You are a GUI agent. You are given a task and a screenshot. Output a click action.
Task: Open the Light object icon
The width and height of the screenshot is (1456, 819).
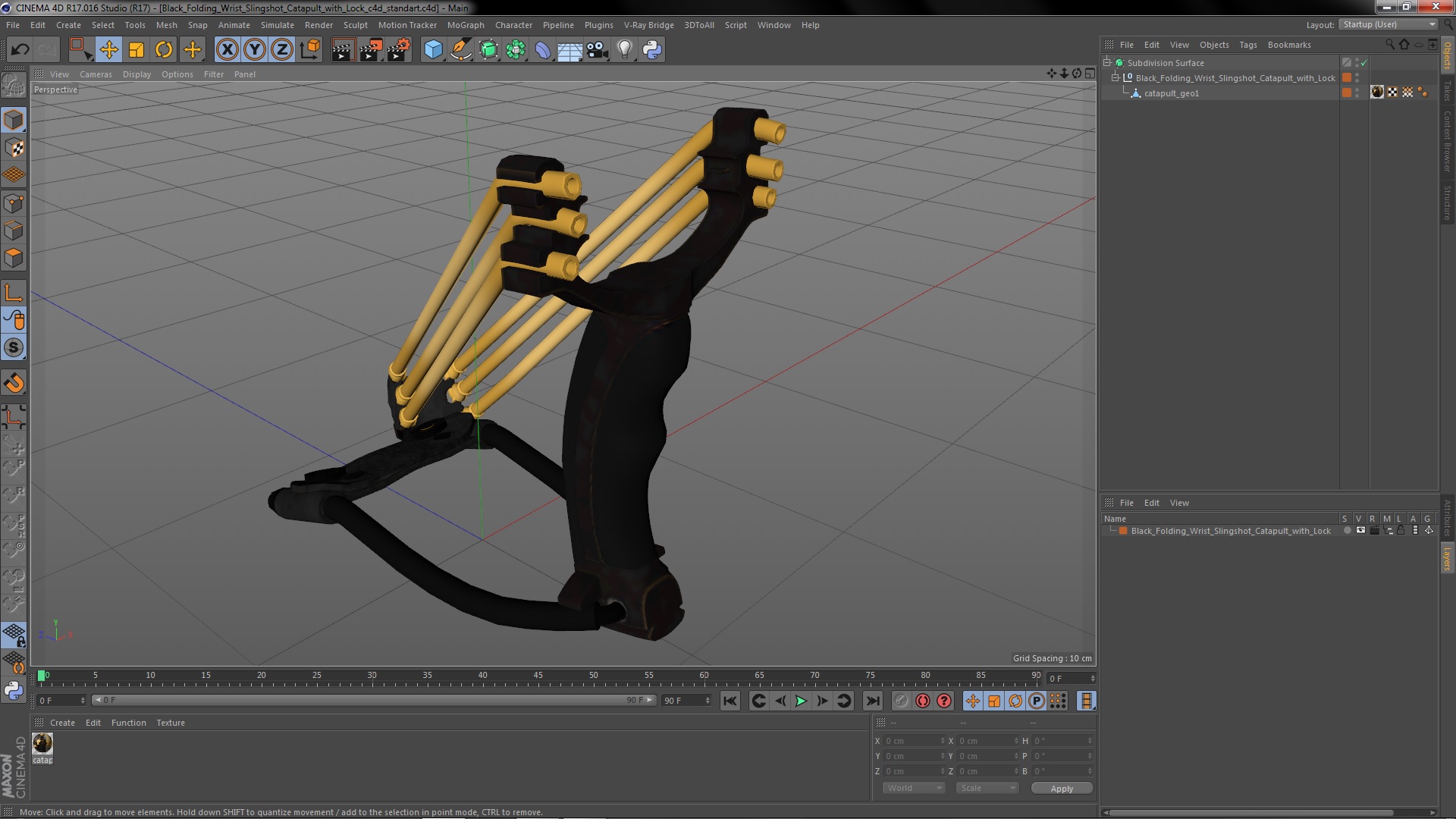624,50
